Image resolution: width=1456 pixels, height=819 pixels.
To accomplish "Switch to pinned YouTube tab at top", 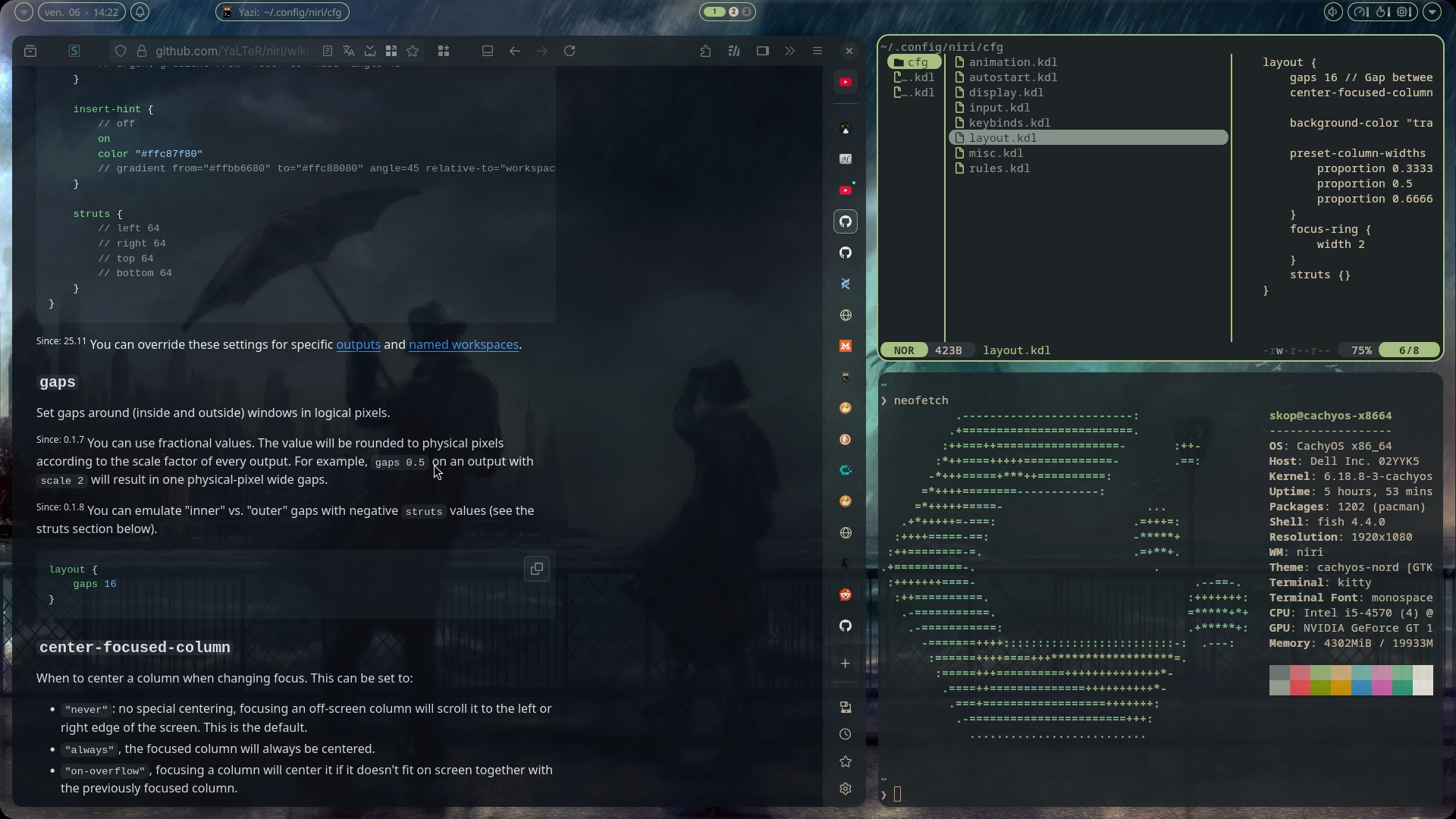I will 846,82.
